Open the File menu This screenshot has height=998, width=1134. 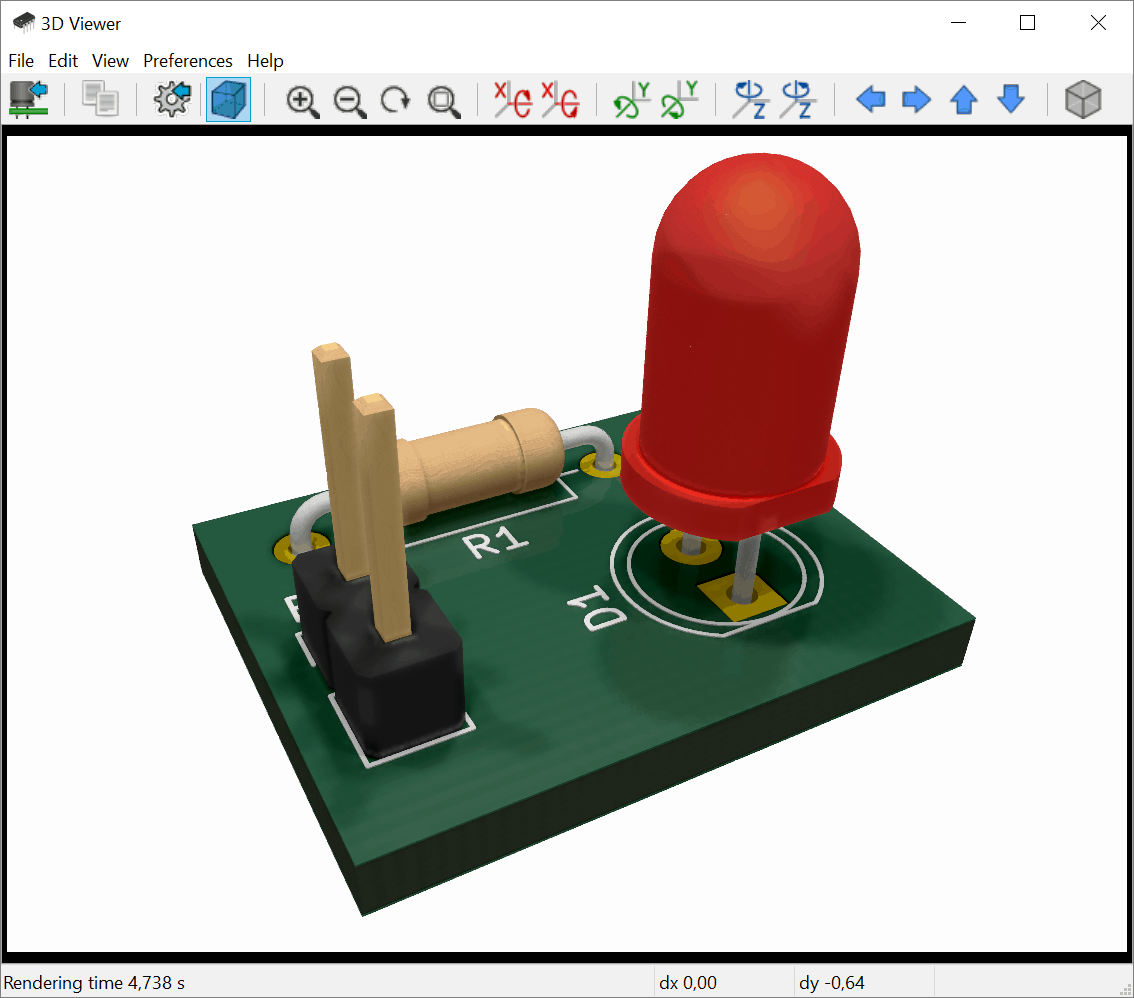tap(21, 61)
